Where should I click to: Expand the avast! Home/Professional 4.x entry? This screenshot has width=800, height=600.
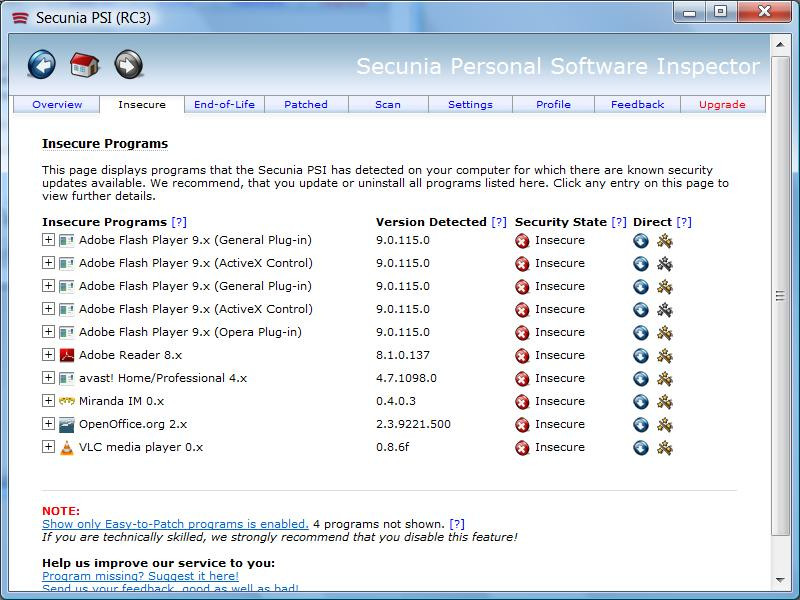48,378
